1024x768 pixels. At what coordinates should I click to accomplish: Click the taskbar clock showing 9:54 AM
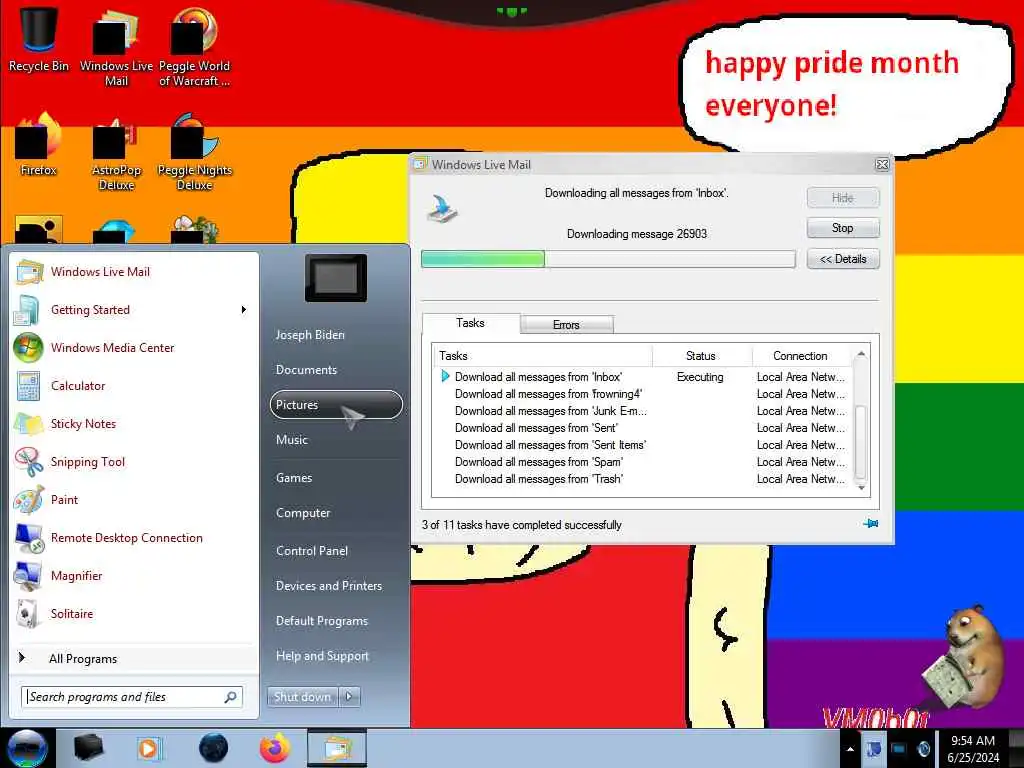tap(973, 749)
